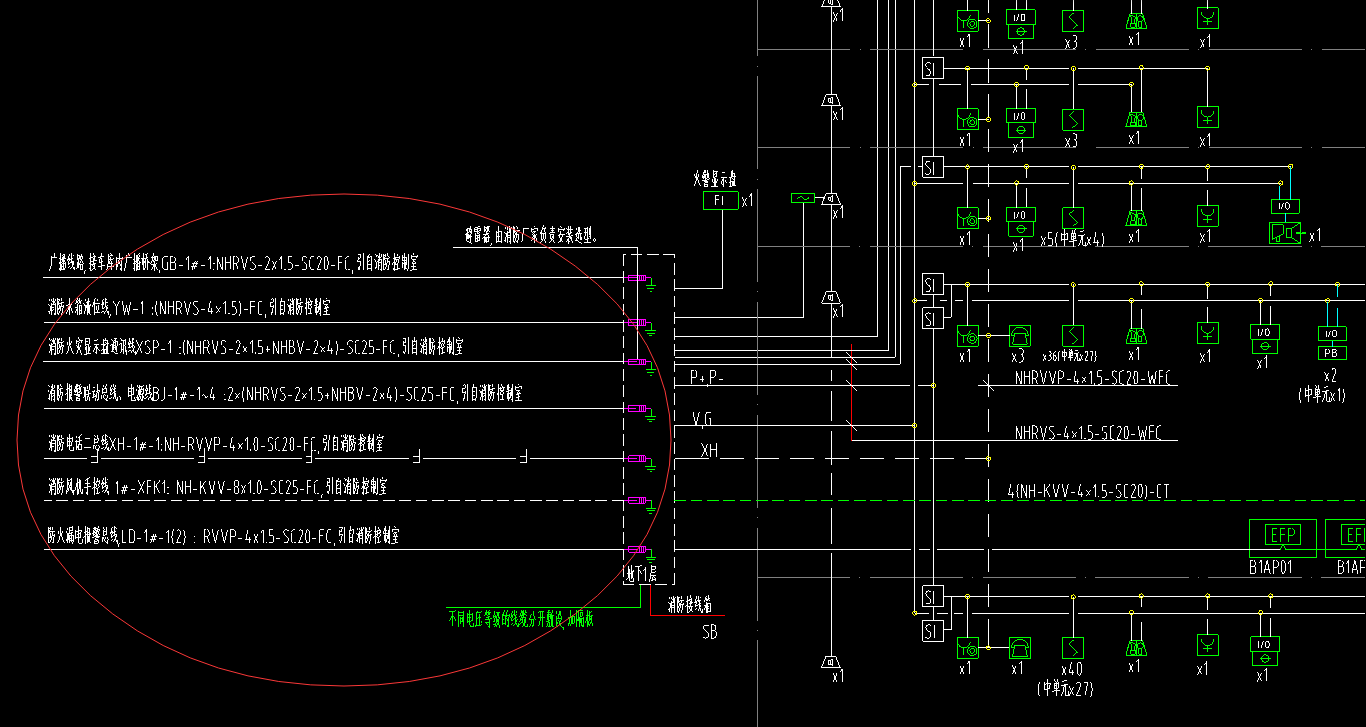Select the loudspeaker symbol marked x1
This screenshot has width=1366, height=727.
coord(1286,232)
